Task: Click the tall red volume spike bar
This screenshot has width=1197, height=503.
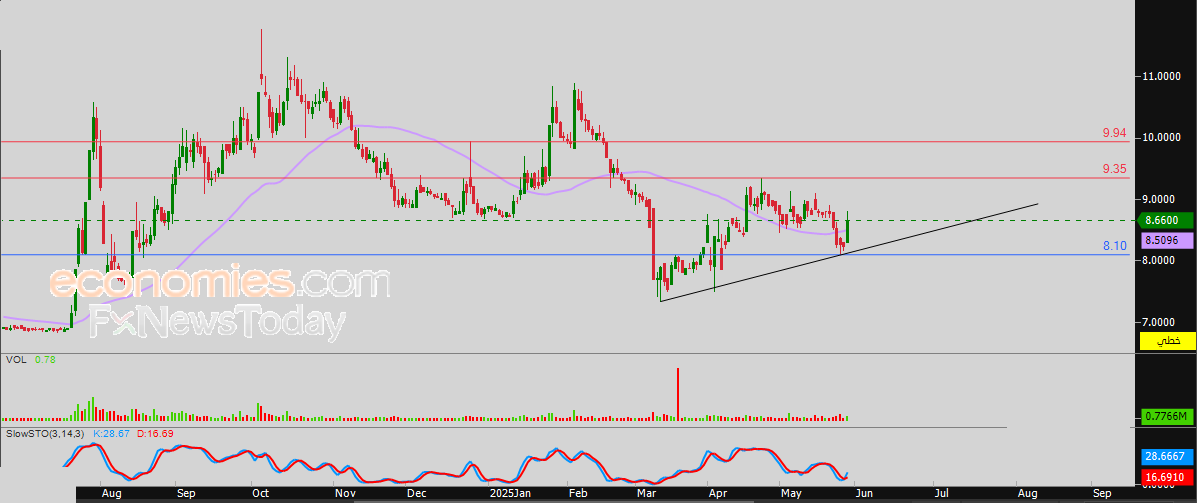Action: pyautogui.click(x=677, y=394)
